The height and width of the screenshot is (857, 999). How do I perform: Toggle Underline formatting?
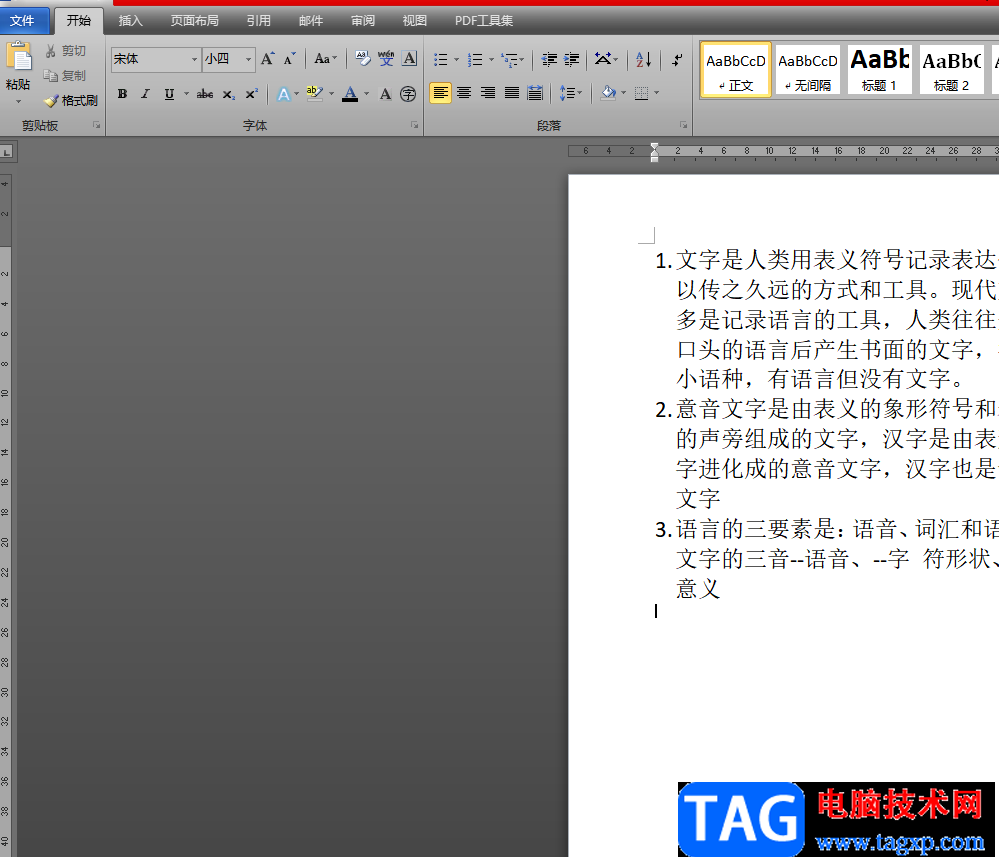click(169, 94)
